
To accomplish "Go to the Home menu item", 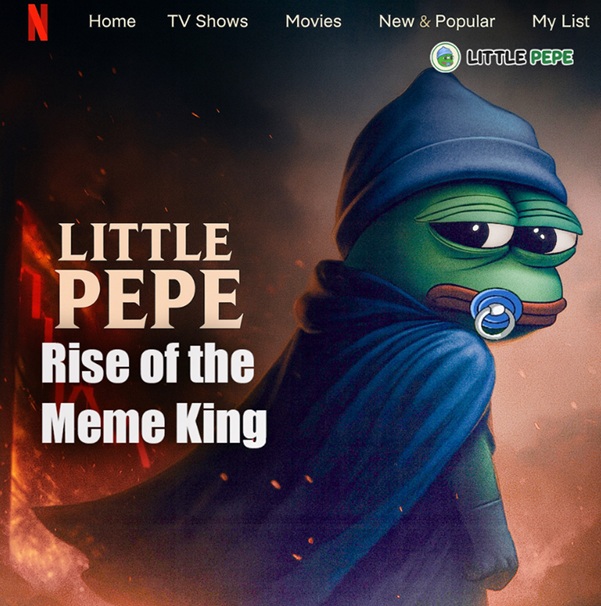I will pyautogui.click(x=112, y=21).
